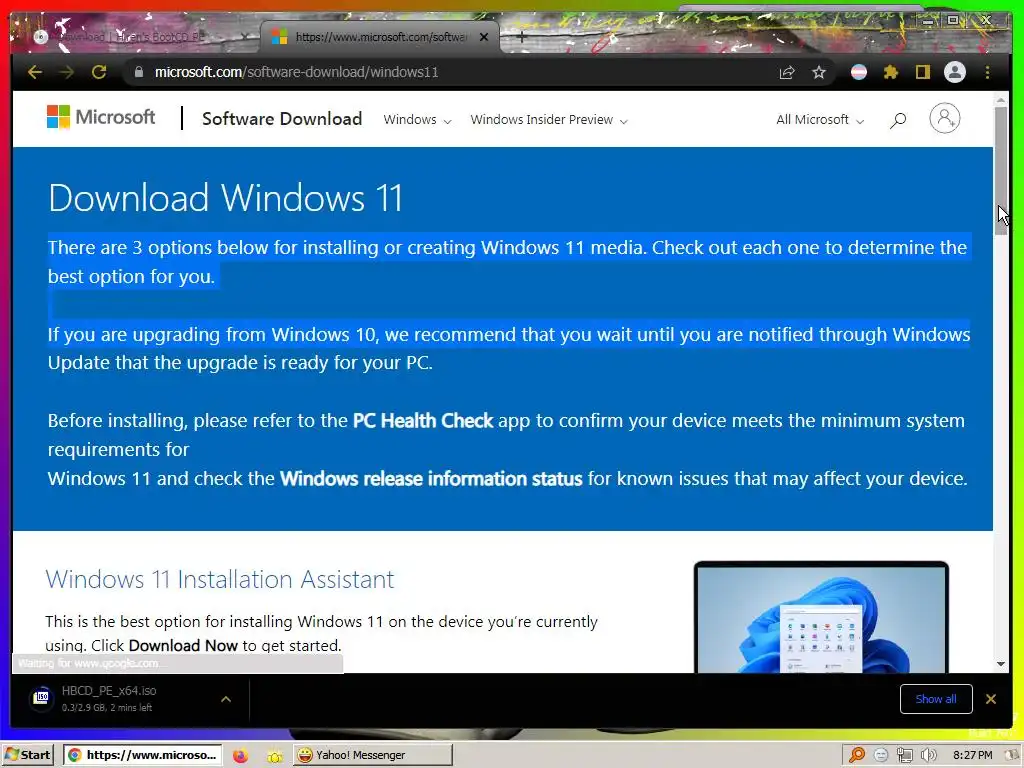Expand options arrow for HBCD_PE_x64.iso download
This screenshot has width=1024, height=768.
[x=226, y=699]
